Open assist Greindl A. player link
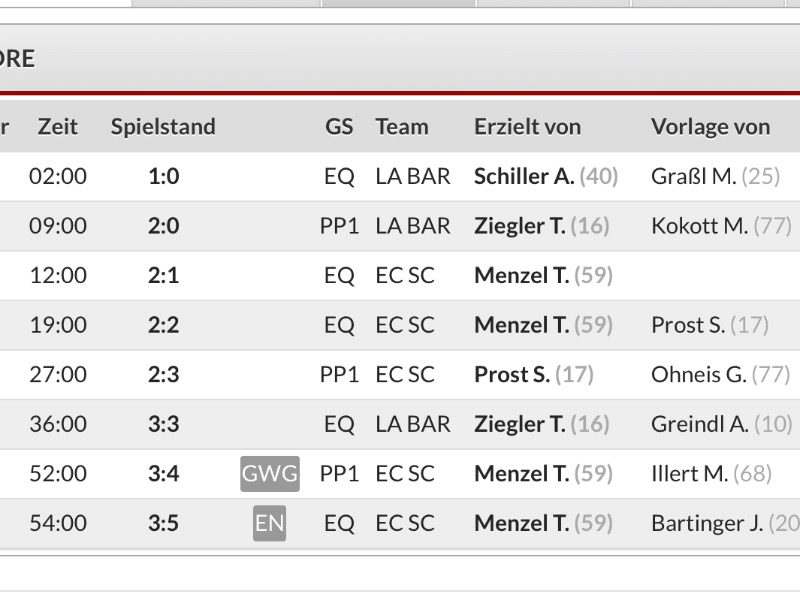The image size is (800, 600). (x=700, y=423)
